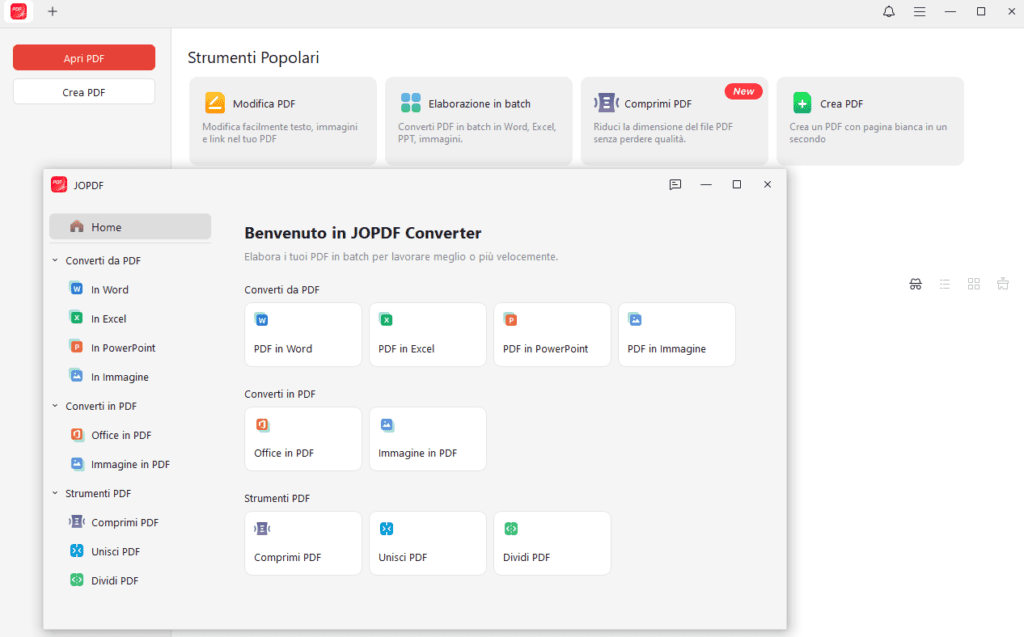Viewport: 1024px width, 637px height.
Task: Open the PDF in Word tile label
Action: tap(283, 349)
